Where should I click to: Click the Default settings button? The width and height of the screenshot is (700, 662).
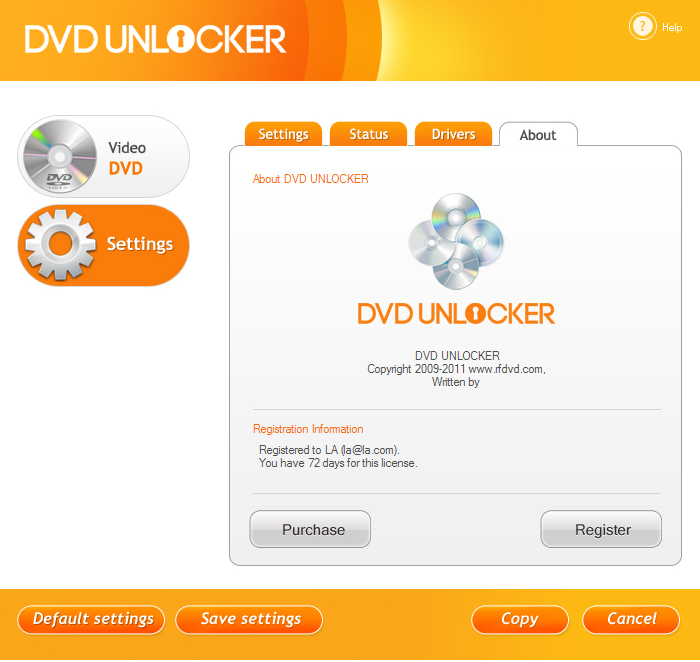[91, 620]
